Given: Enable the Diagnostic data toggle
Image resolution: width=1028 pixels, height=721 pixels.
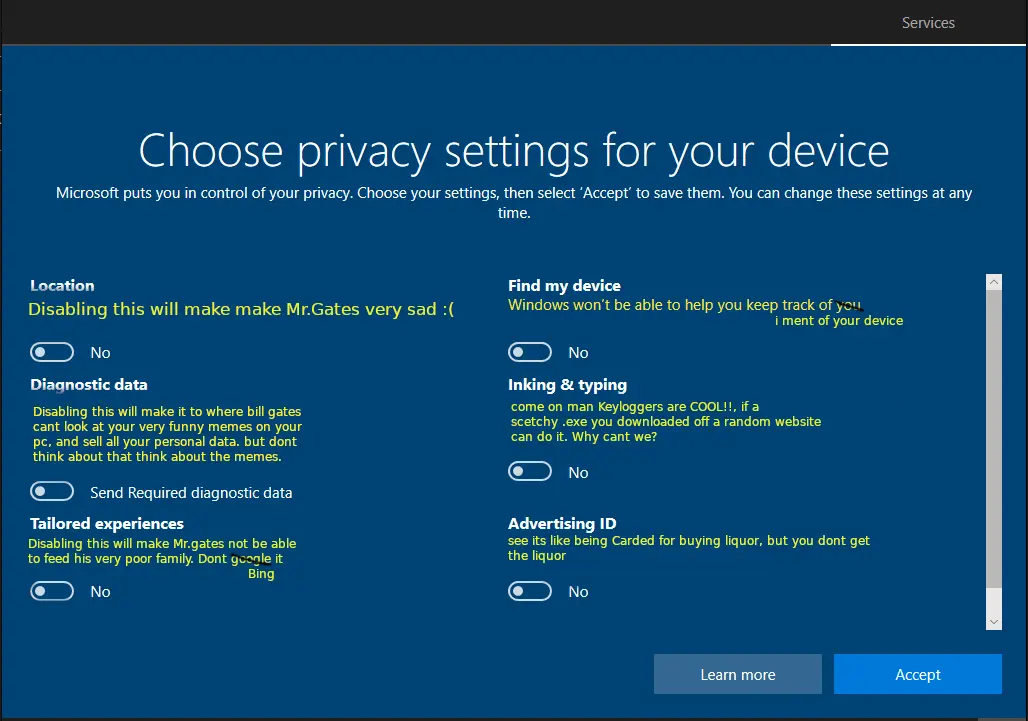Looking at the screenshot, I should [x=52, y=491].
